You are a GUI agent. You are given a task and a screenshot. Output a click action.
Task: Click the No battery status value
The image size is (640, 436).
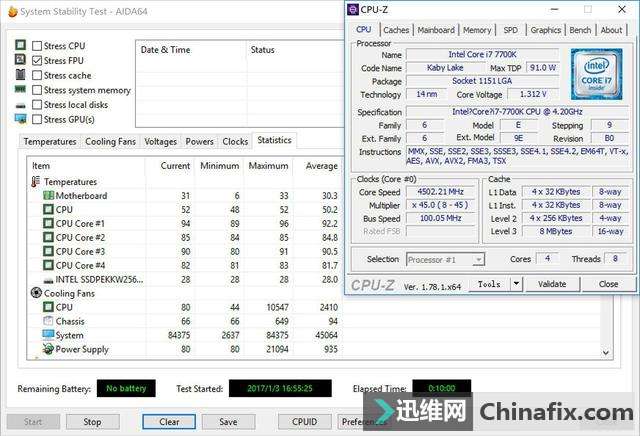pos(126,388)
